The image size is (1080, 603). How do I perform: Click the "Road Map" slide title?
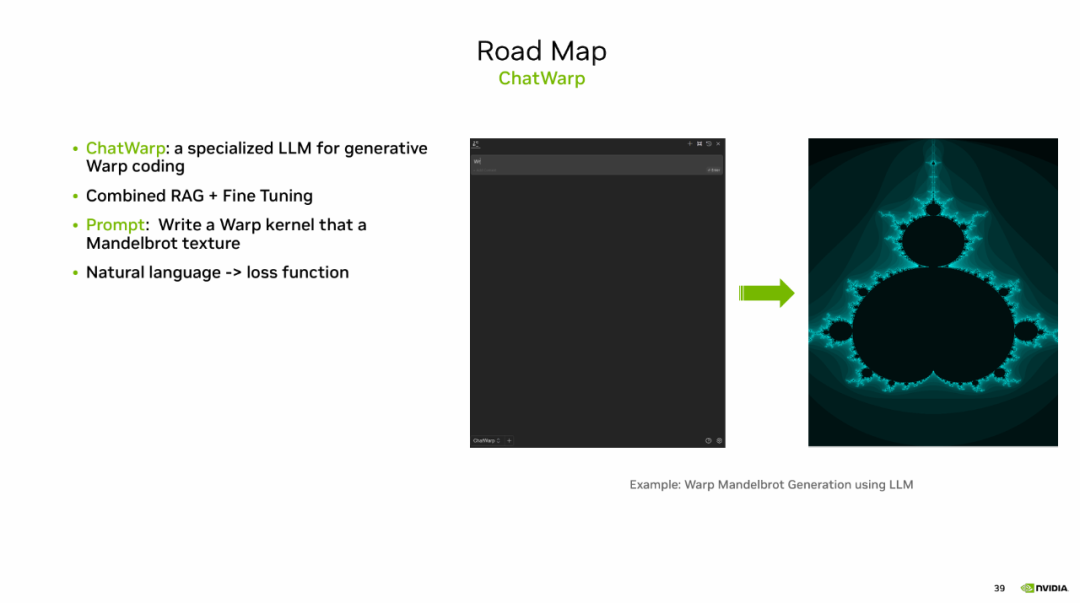coord(541,51)
